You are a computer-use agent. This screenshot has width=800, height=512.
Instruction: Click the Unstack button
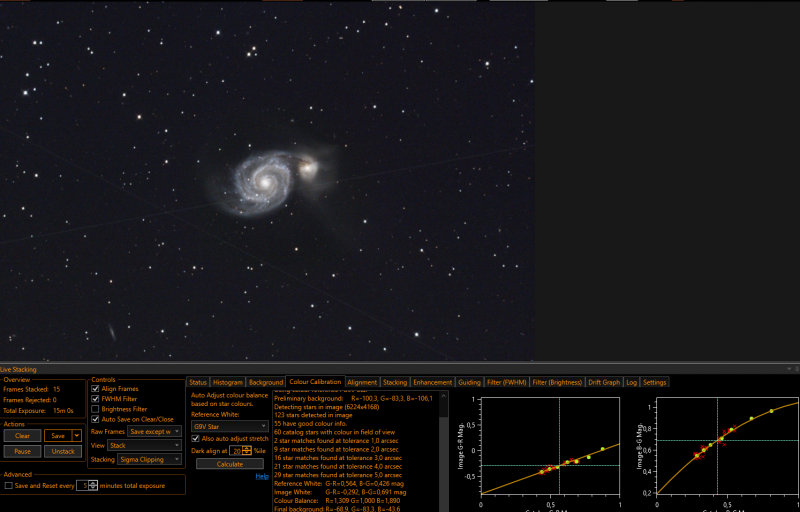click(x=63, y=451)
